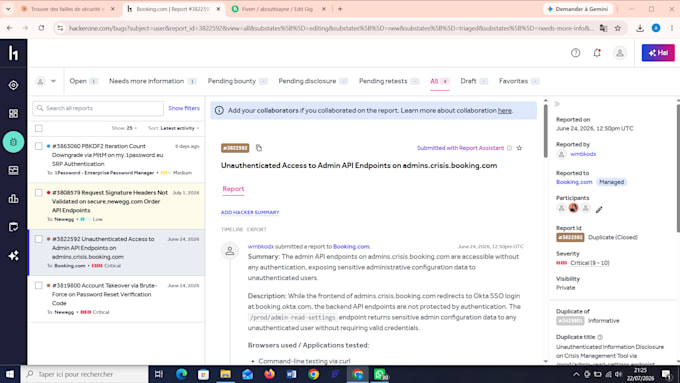The image size is (680, 383).
Task: Open the Fiverr Edit Gig browser tab
Action: click(x=278, y=9)
